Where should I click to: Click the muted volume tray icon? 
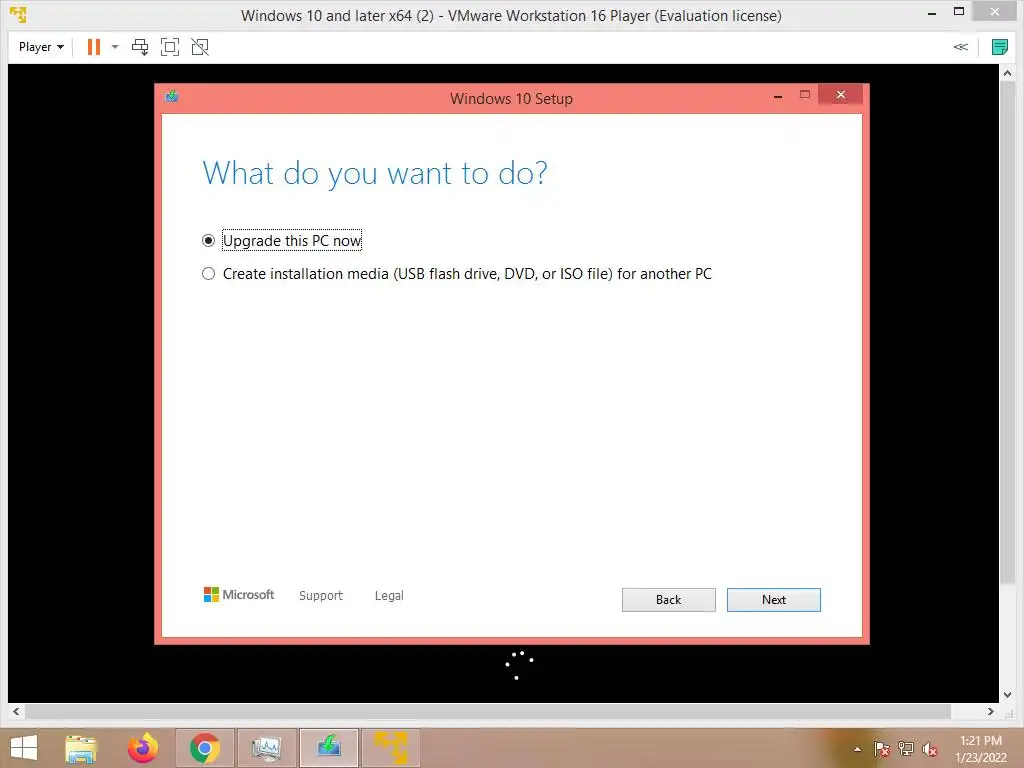point(929,749)
